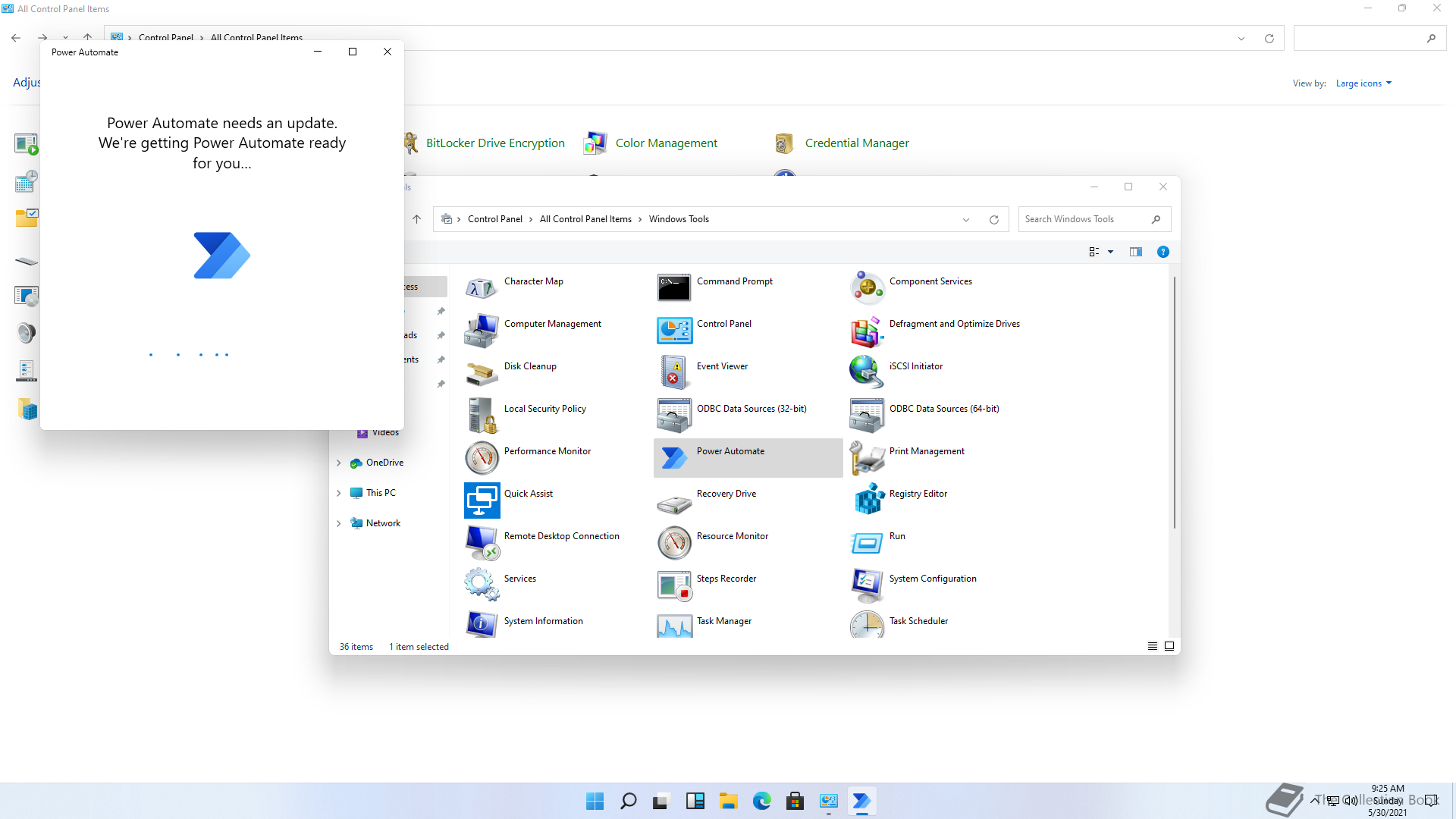
Task: Expand recent locations chevron in Control Panel
Action: (x=66, y=37)
